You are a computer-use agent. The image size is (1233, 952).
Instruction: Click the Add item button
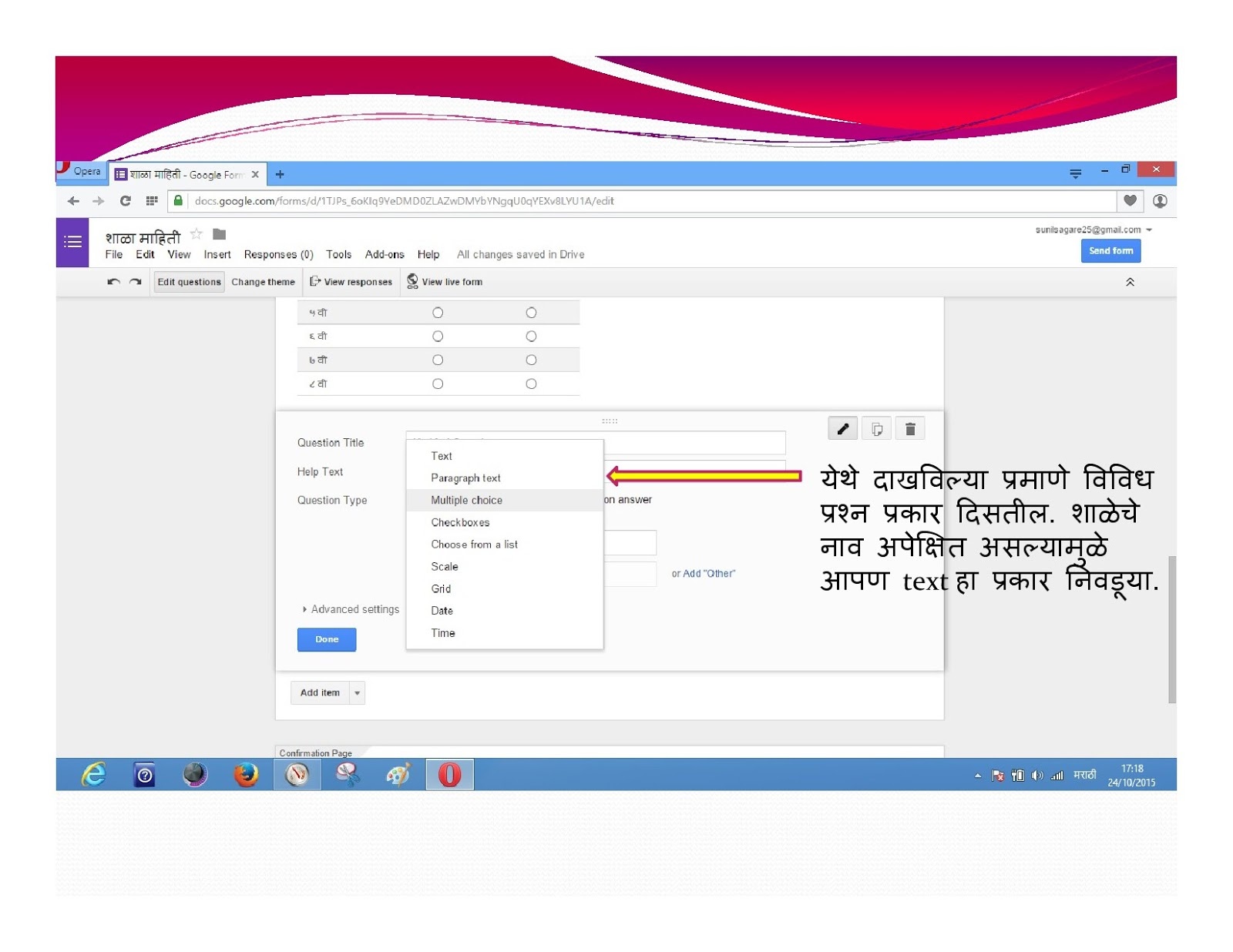[x=320, y=693]
